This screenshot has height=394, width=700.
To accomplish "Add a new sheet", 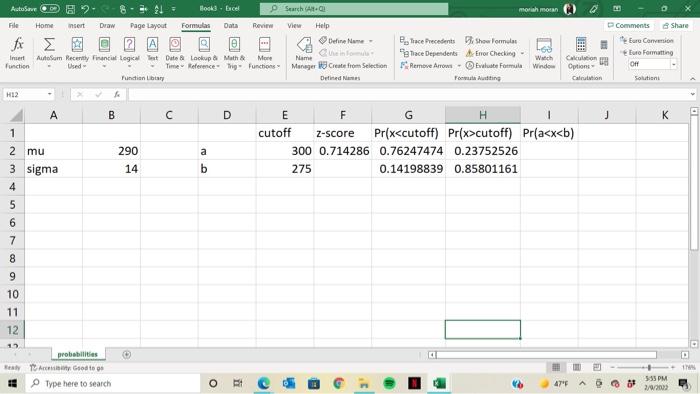I will (126, 354).
